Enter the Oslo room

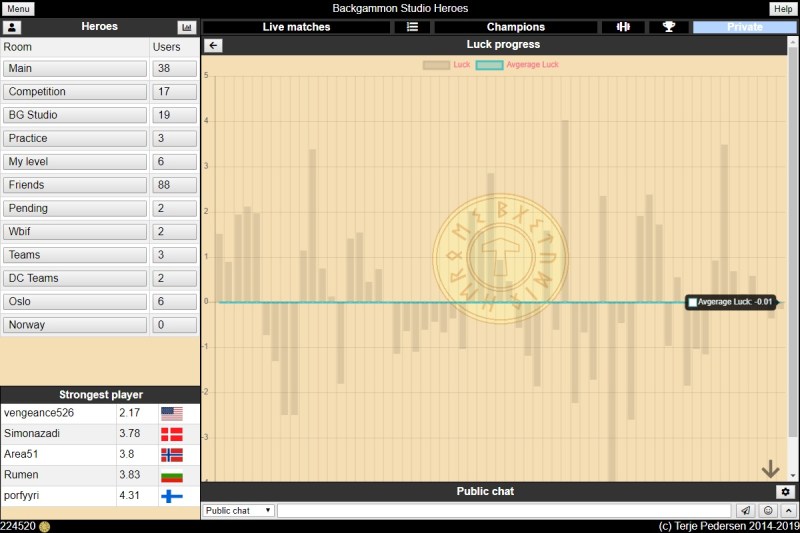click(74, 301)
